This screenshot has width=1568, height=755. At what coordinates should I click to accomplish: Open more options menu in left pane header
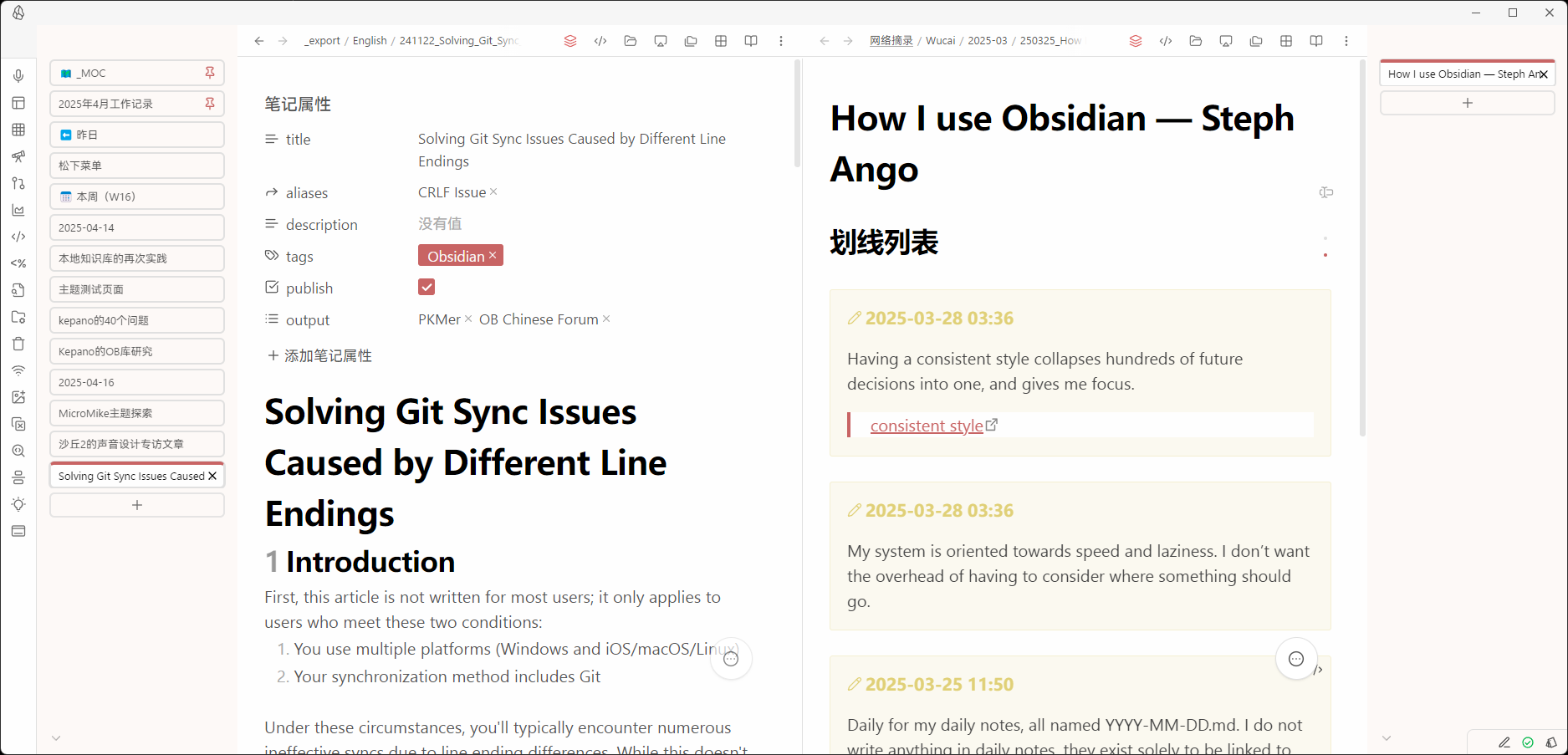tap(781, 41)
